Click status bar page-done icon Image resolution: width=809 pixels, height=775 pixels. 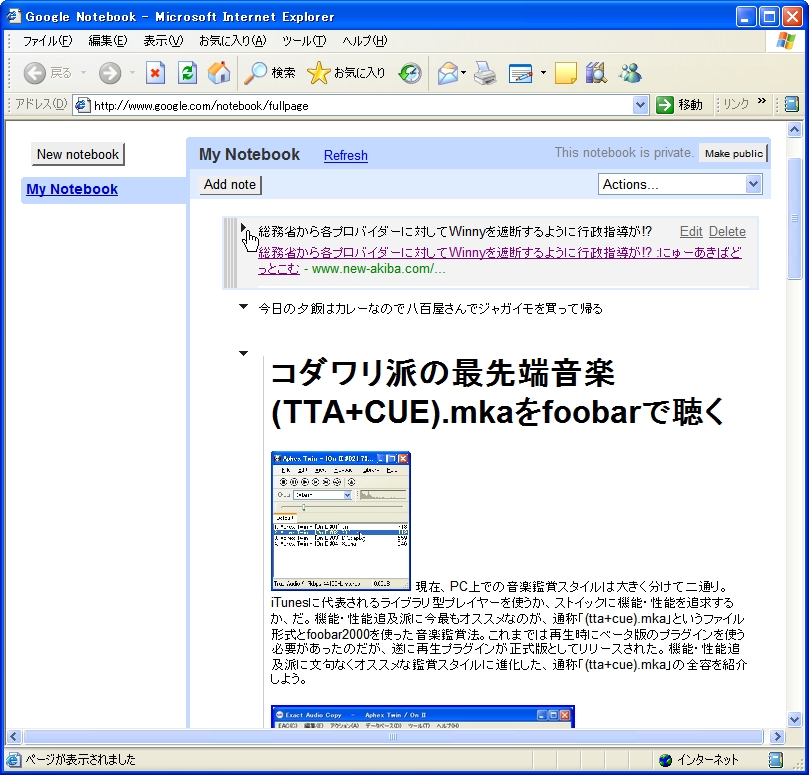[14, 760]
